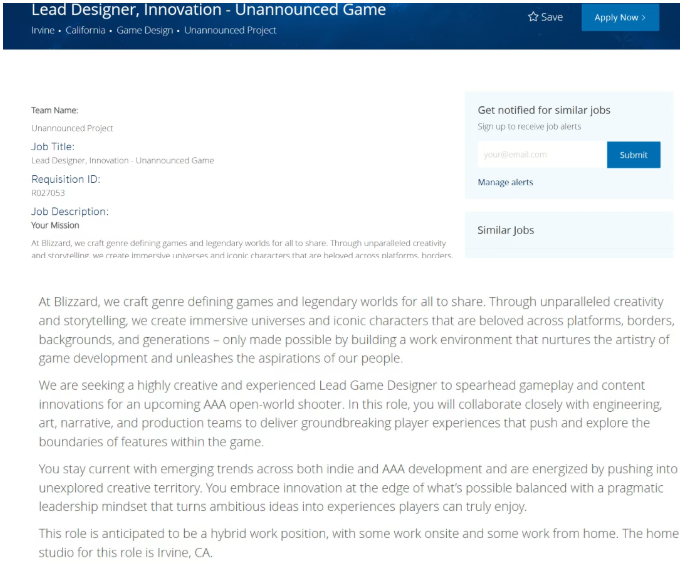Viewport: 688px width, 571px height.
Task: Click the email address input field
Action: (x=541, y=155)
